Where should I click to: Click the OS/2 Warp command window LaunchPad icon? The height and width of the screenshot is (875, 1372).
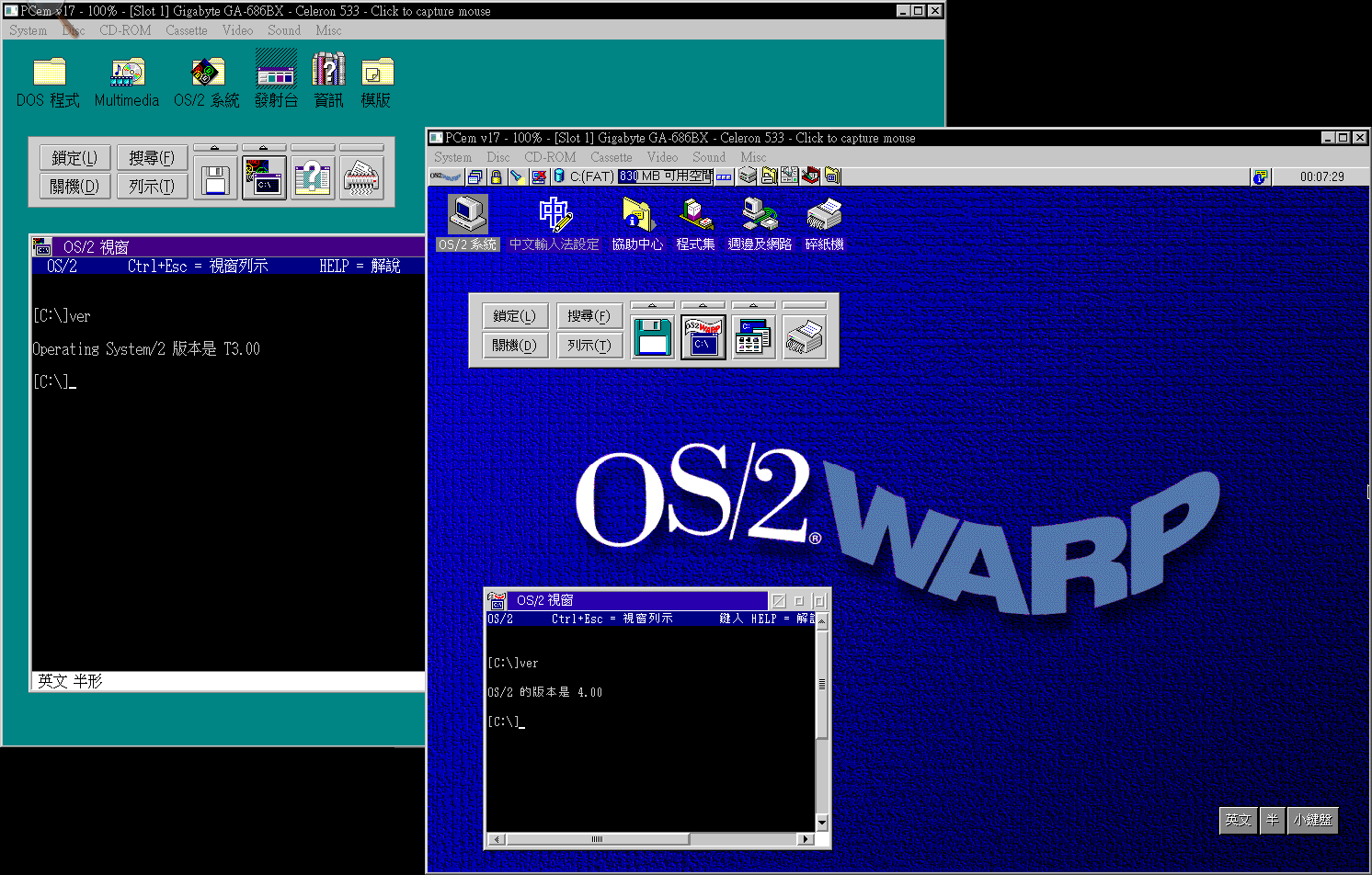(703, 337)
